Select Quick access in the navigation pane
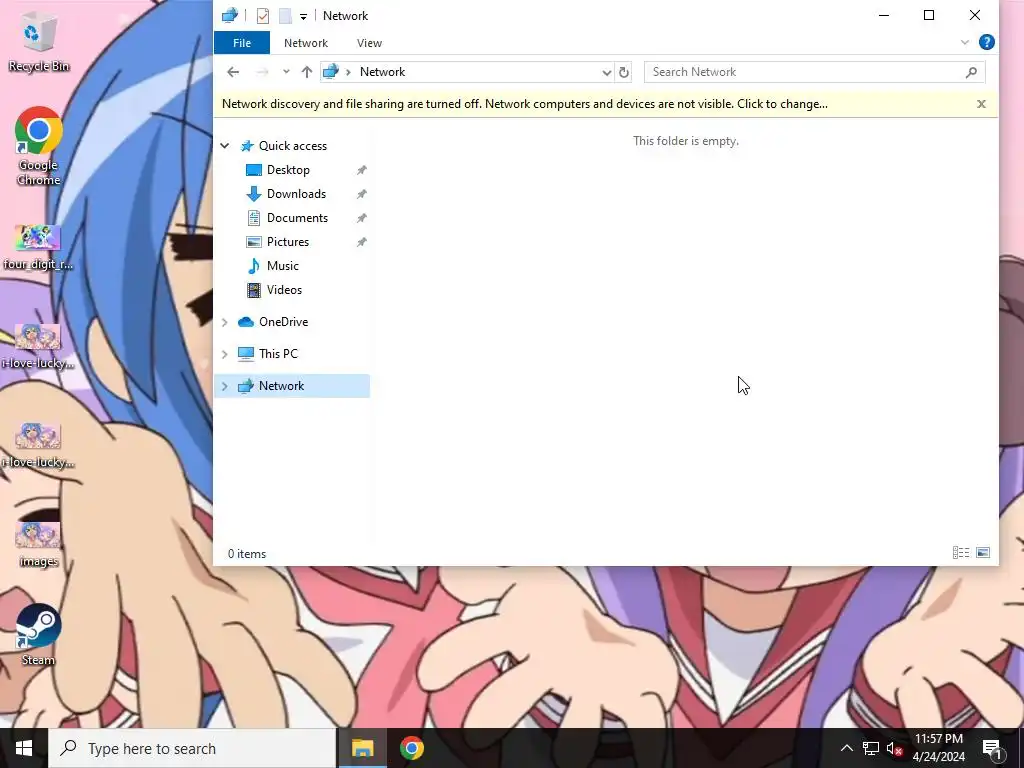 point(293,146)
